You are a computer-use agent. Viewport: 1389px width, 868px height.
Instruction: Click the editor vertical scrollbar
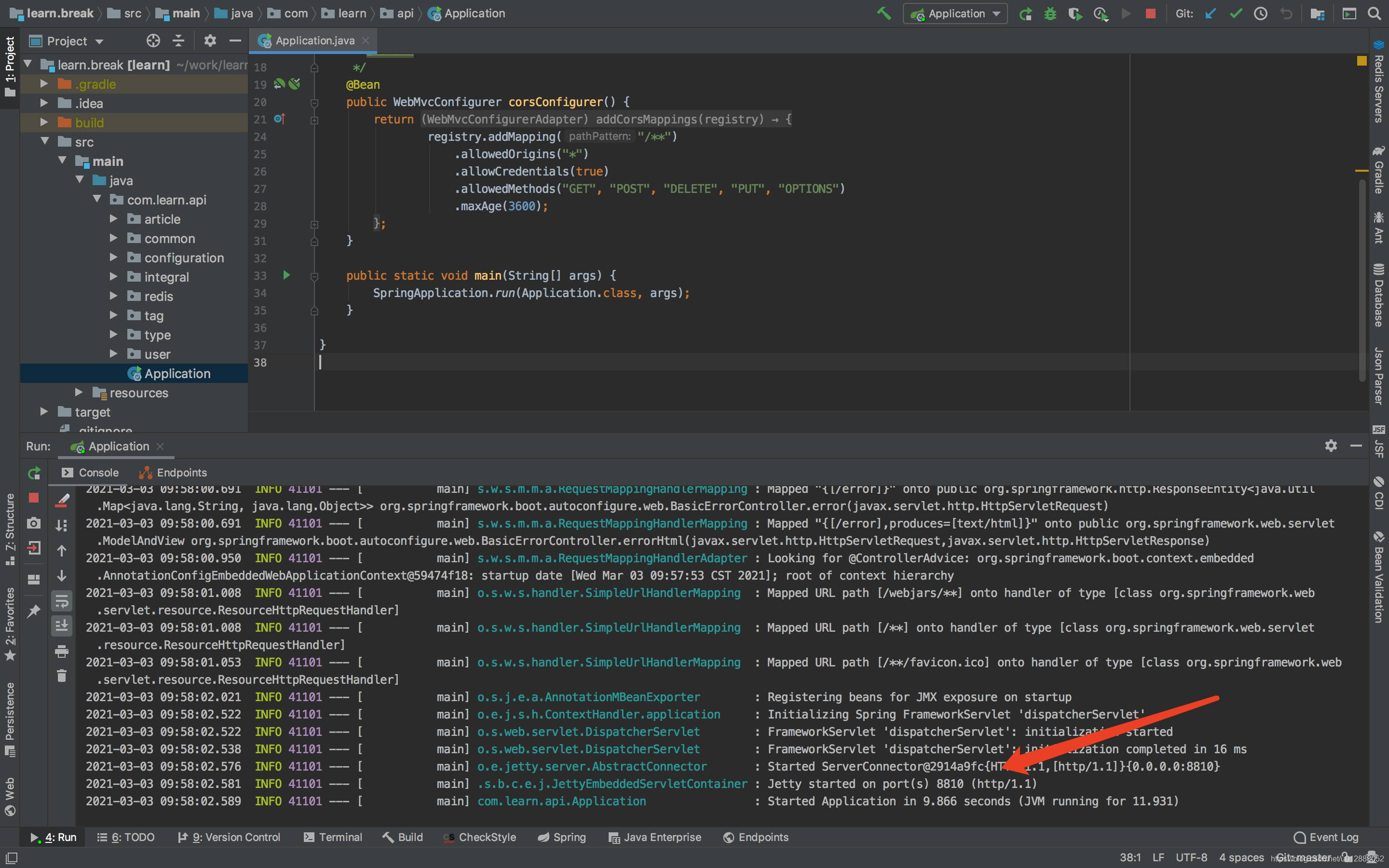point(1362,280)
